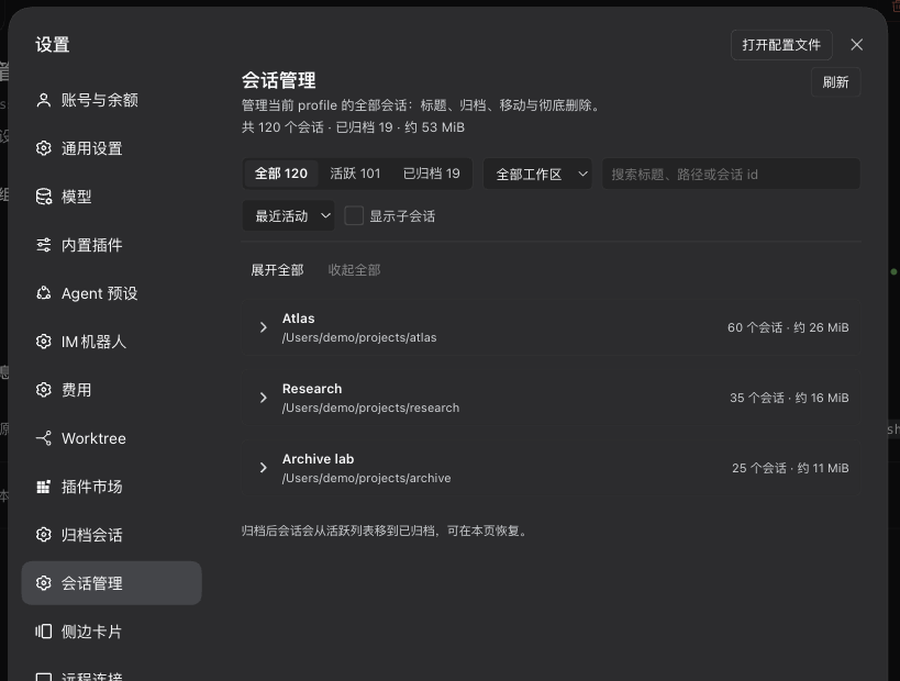This screenshot has width=900, height=681.
Task: Switch to the 已归档 19 tab
Action: (x=432, y=173)
